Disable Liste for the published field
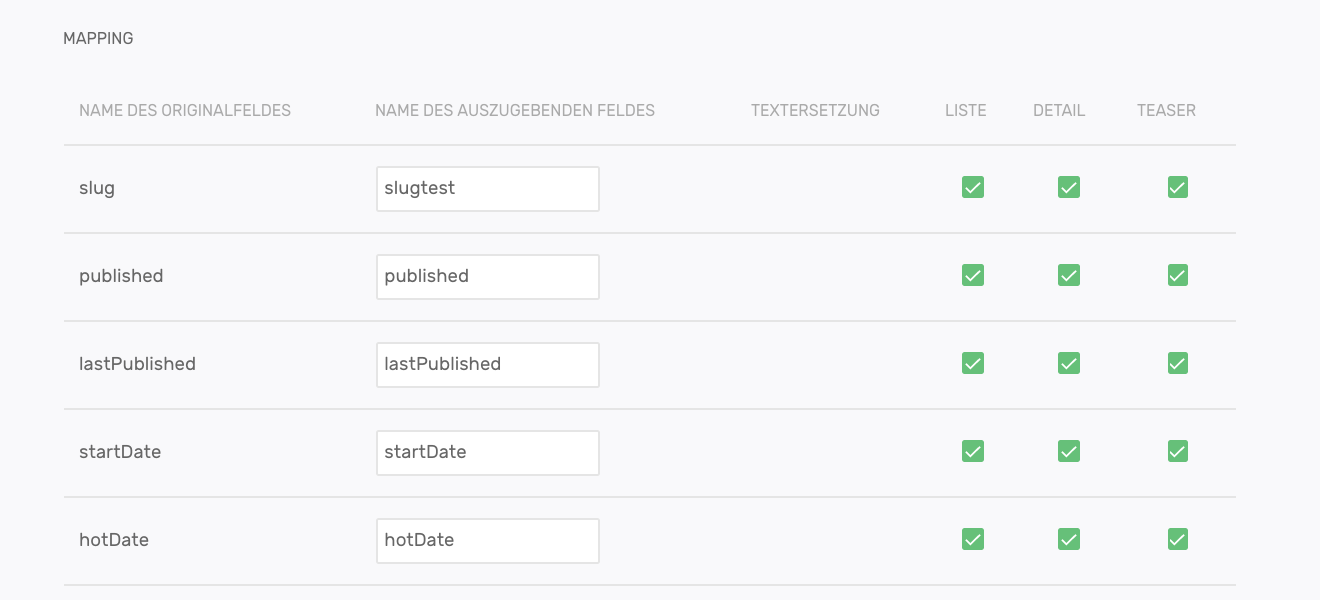The image size is (1320, 600). click(972, 275)
